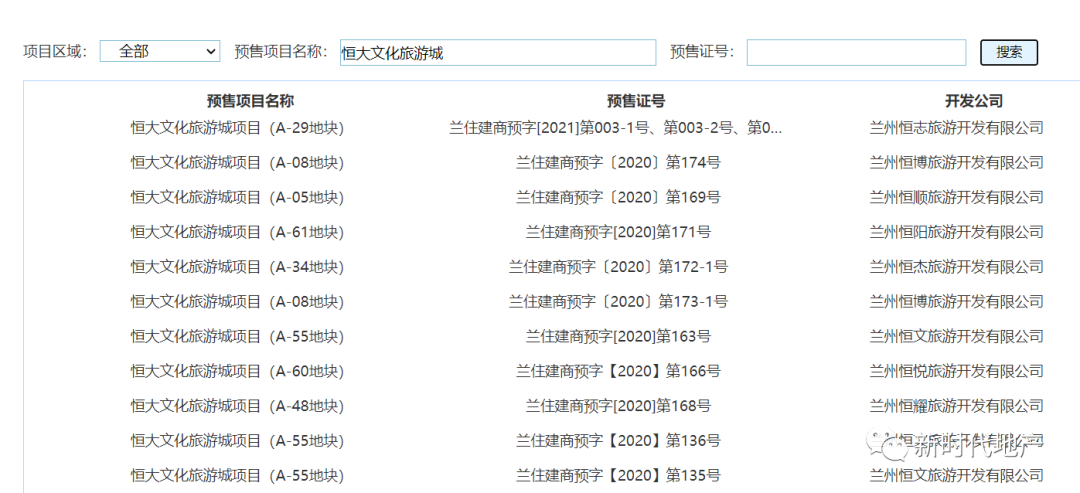Click developer 兰州恒杰旅游开发有限公司
The width and height of the screenshot is (1080, 493).
956,266
